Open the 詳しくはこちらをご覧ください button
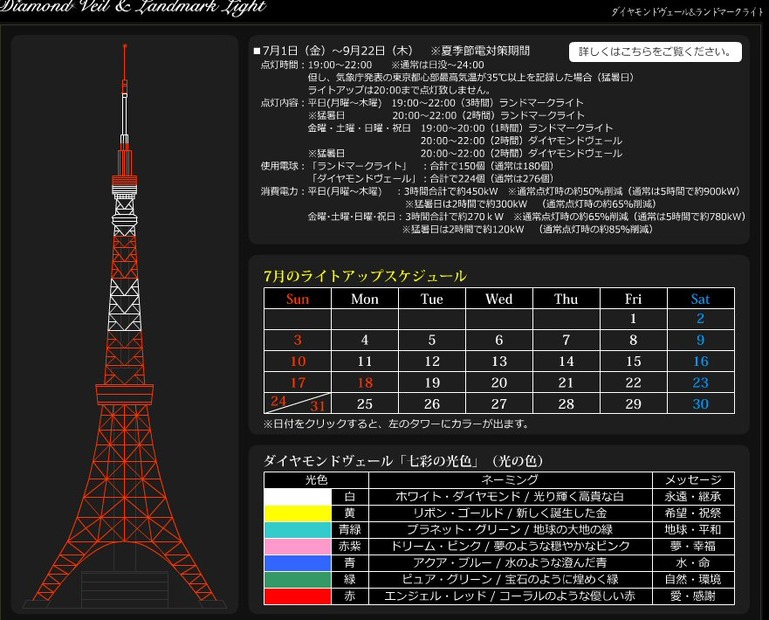Image resolution: width=769 pixels, height=620 pixels. point(655,52)
